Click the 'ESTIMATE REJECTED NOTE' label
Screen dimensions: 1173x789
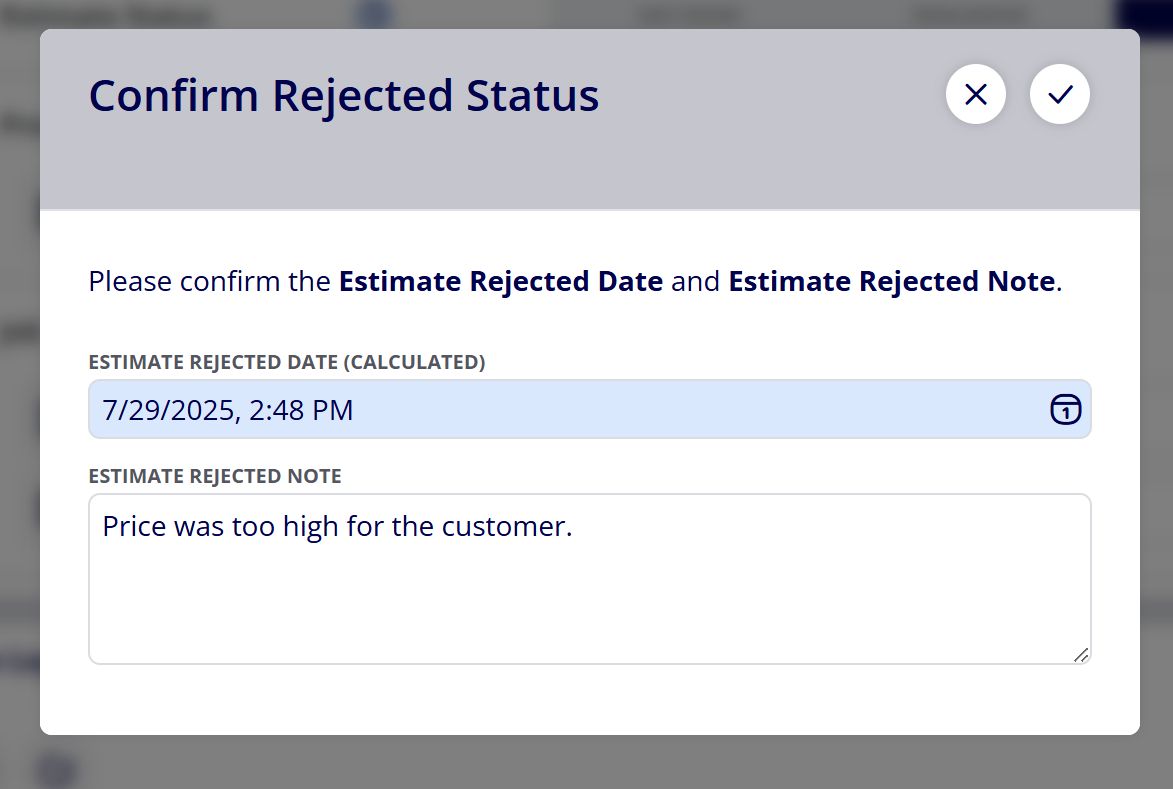tap(215, 476)
